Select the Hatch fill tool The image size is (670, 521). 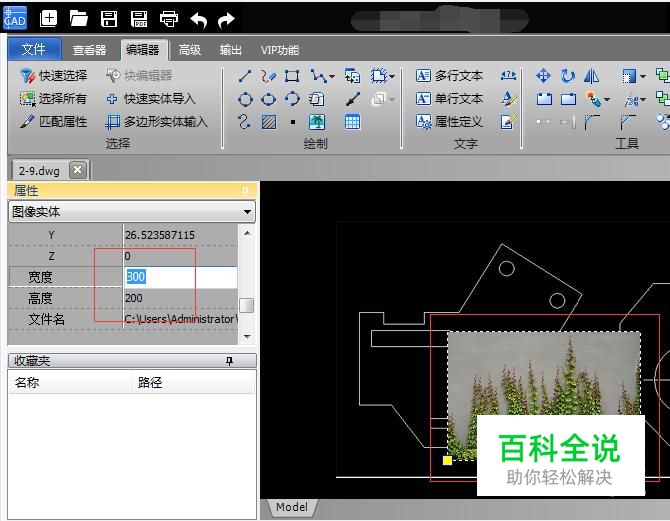pyautogui.click(x=269, y=122)
